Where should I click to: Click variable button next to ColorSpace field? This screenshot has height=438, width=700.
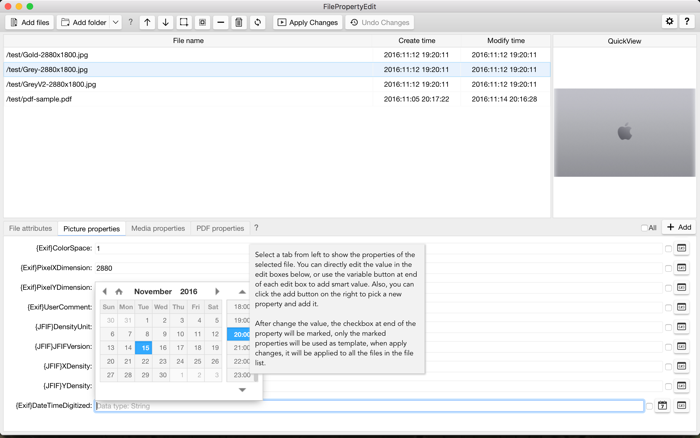[681, 248]
